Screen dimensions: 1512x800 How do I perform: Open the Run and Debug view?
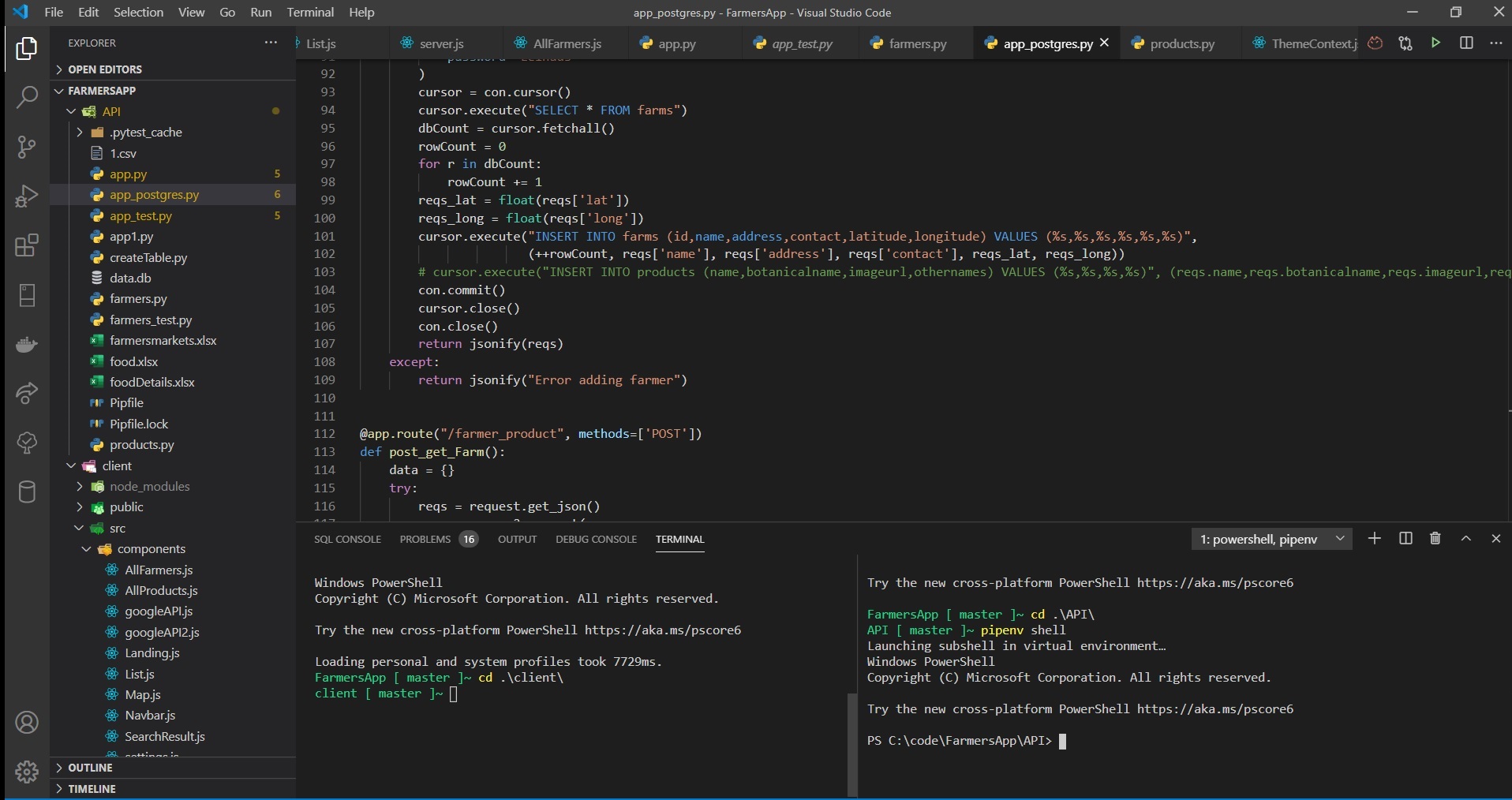(x=27, y=196)
